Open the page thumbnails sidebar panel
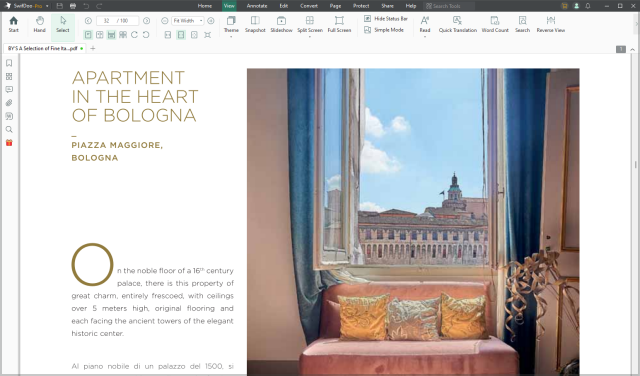The height and width of the screenshot is (376, 640). click(x=9, y=76)
